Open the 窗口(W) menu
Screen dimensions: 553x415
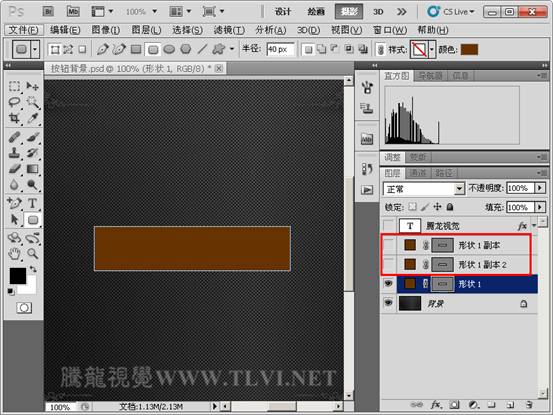[x=390, y=30]
